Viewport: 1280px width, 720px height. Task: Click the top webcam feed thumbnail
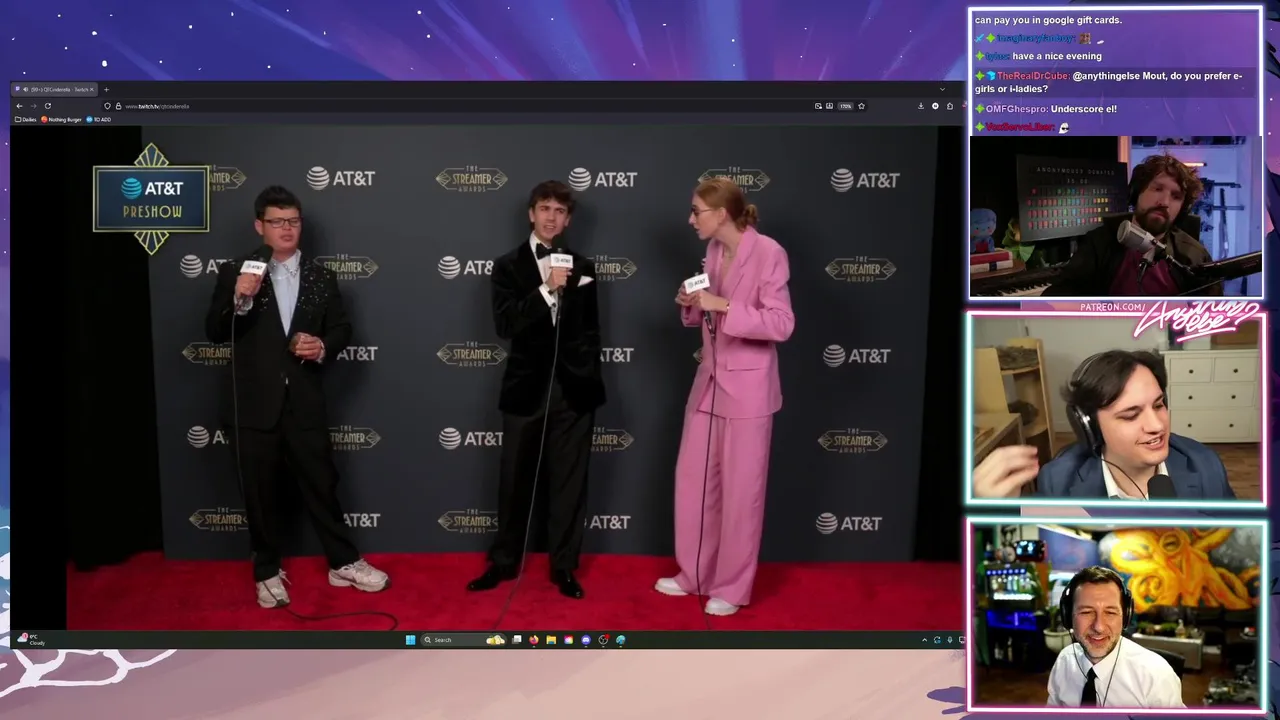click(x=1115, y=217)
